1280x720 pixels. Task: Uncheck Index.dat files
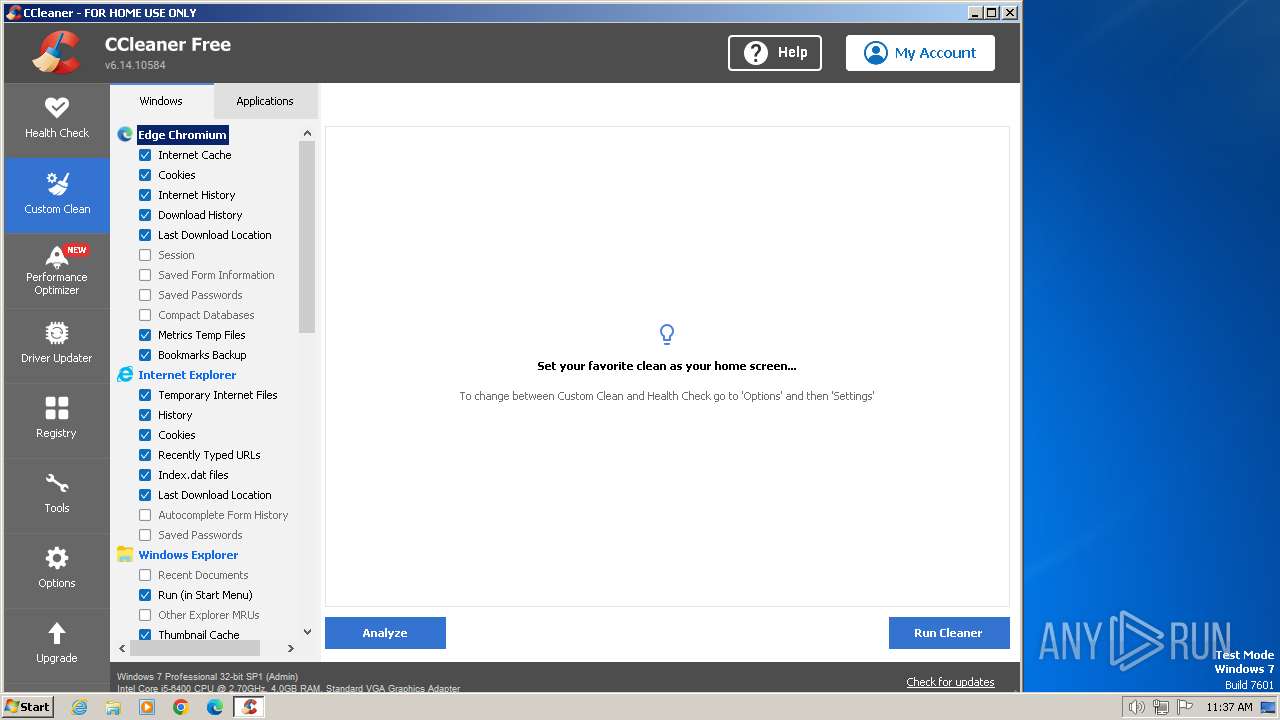(x=145, y=475)
